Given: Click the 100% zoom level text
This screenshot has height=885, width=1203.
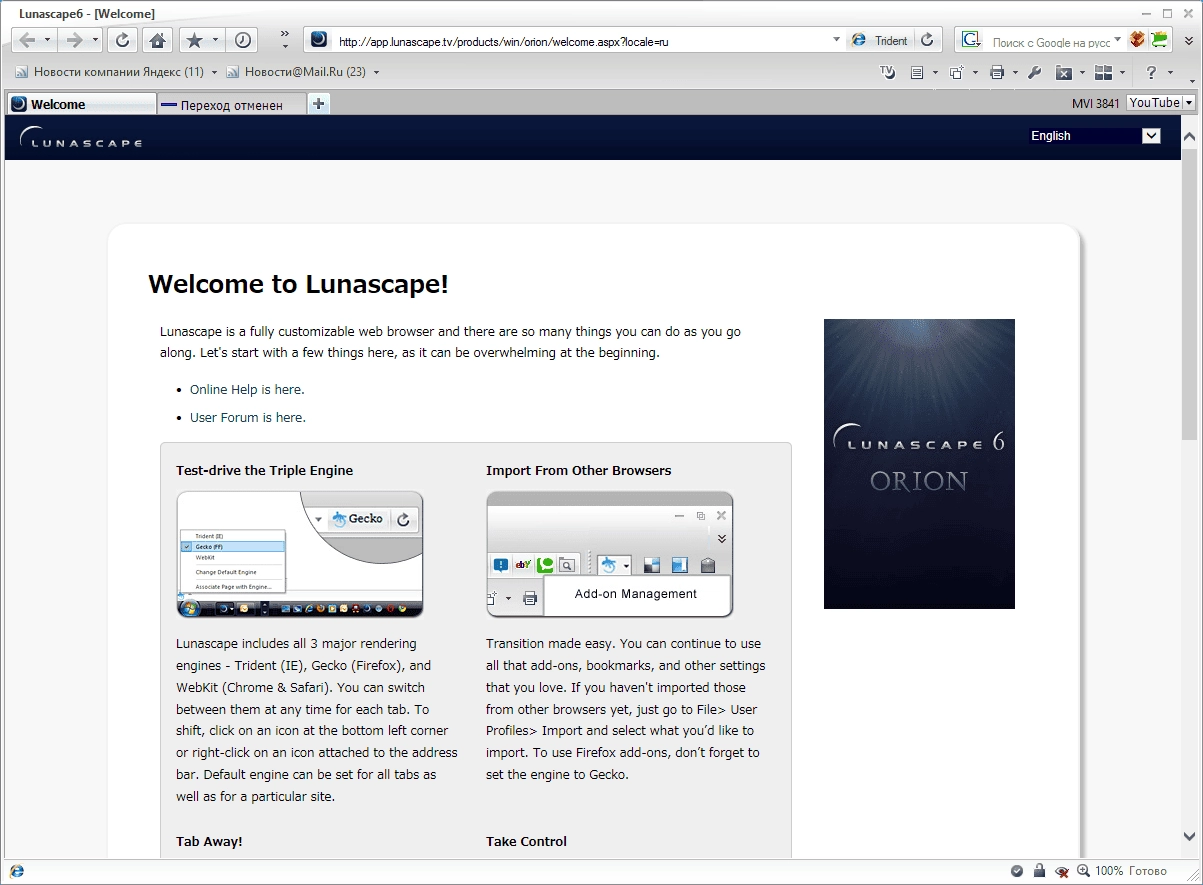Looking at the screenshot, I should tap(1109, 871).
